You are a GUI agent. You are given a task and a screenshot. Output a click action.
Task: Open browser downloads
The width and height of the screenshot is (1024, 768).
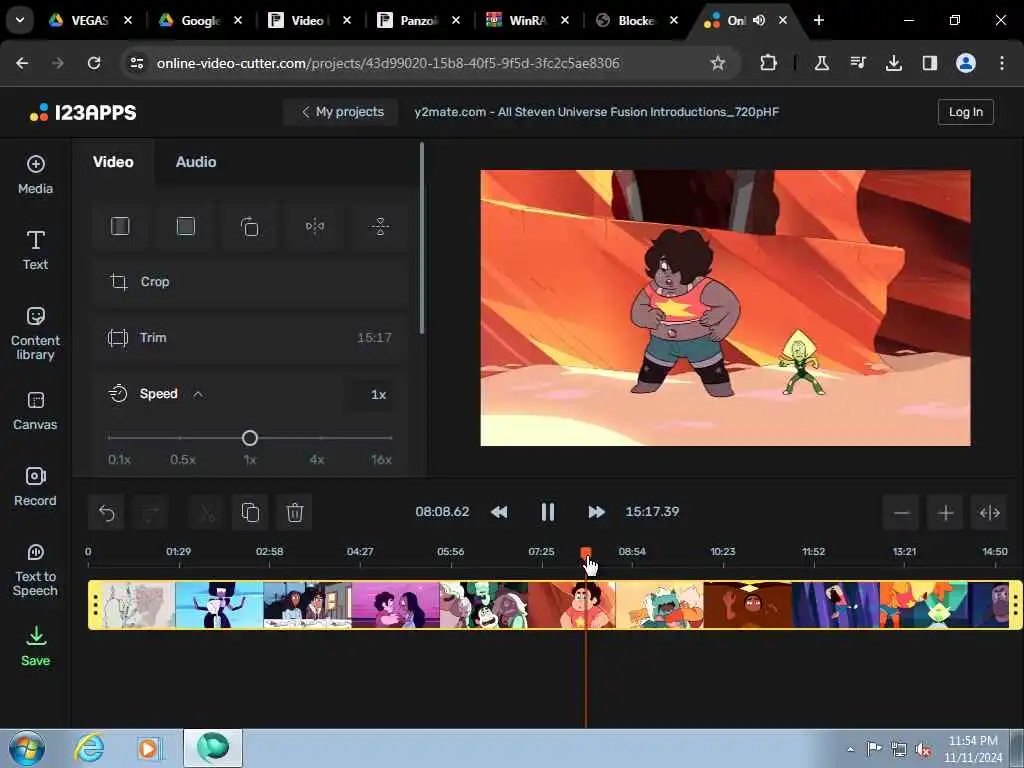[x=893, y=63]
